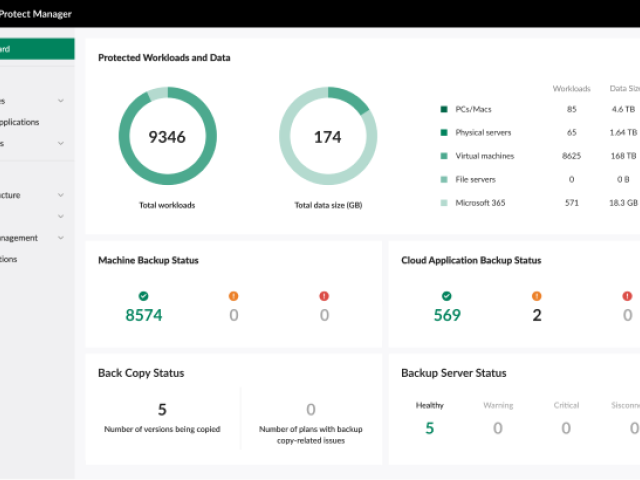
Task: Click the green check icon above 569
Action: pyautogui.click(x=447, y=296)
